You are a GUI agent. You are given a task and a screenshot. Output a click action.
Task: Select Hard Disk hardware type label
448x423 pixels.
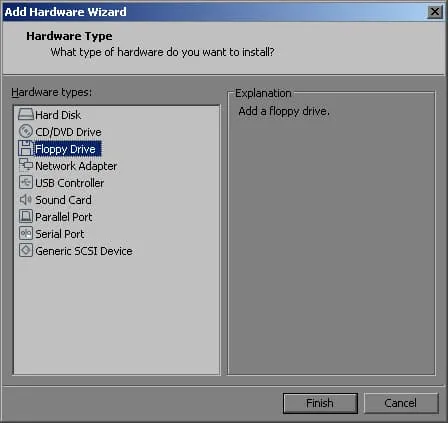[58, 115]
